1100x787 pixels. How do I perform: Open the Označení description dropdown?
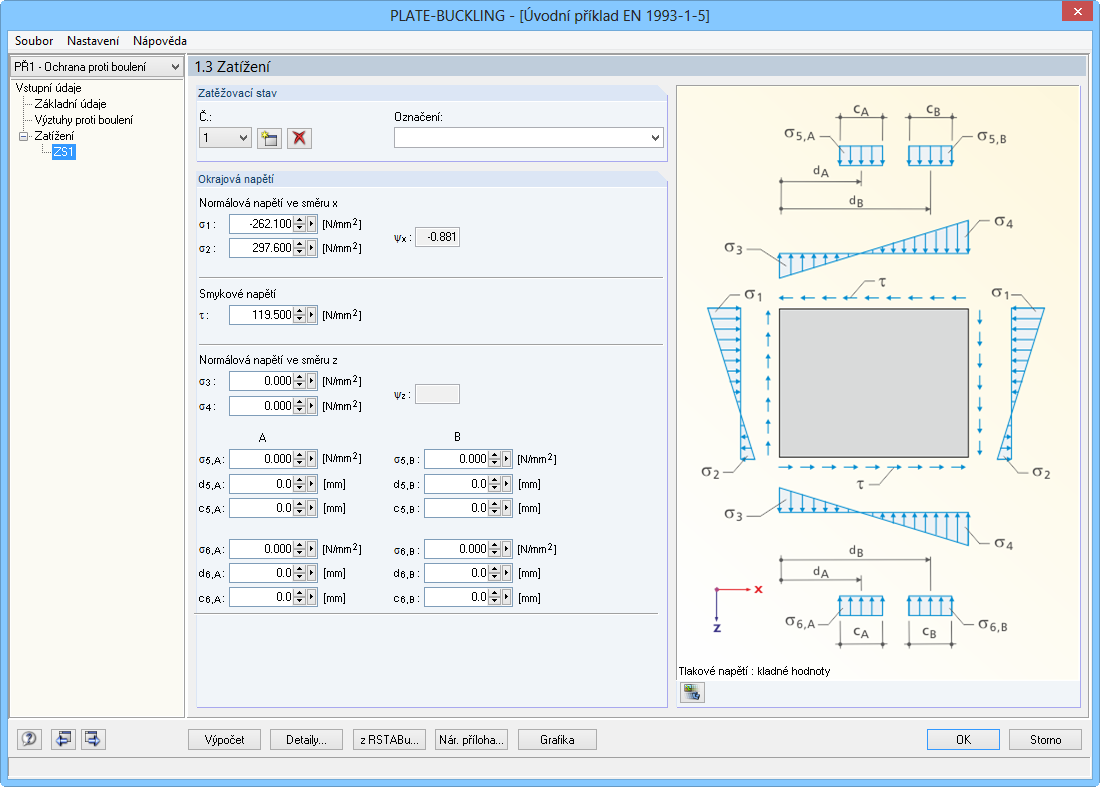(655, 138)
